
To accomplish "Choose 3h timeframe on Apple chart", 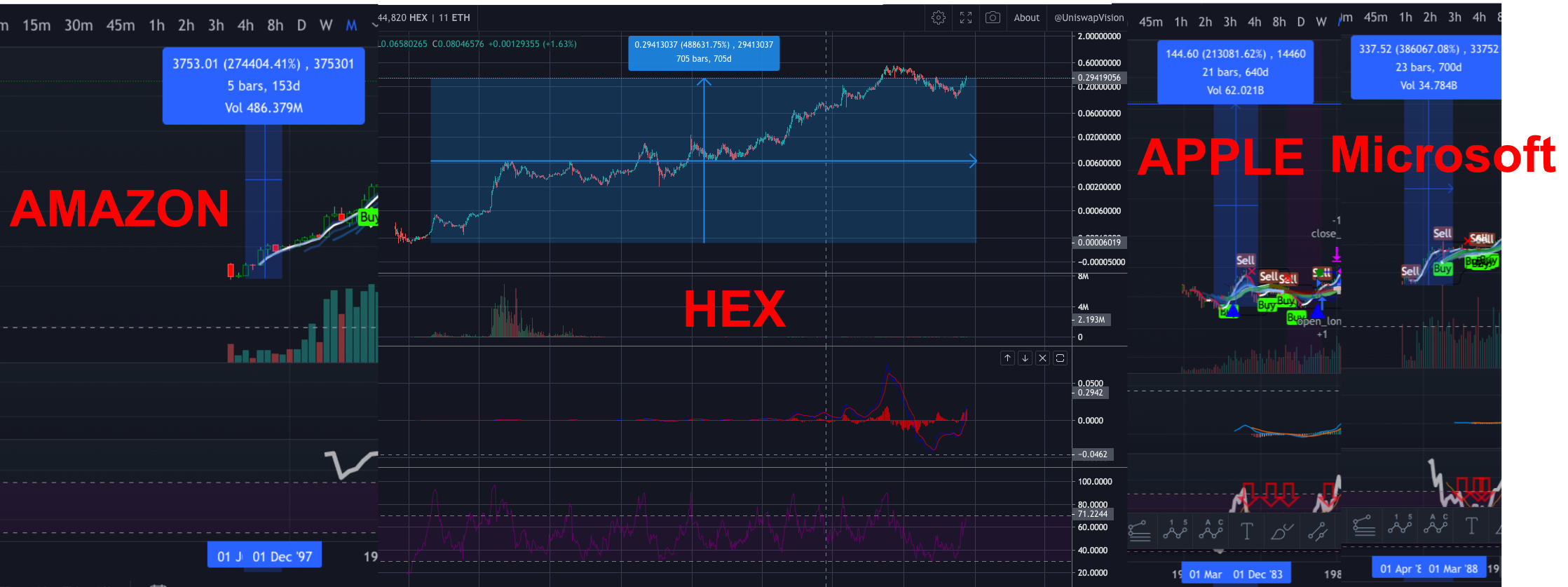I will 1230,22.
